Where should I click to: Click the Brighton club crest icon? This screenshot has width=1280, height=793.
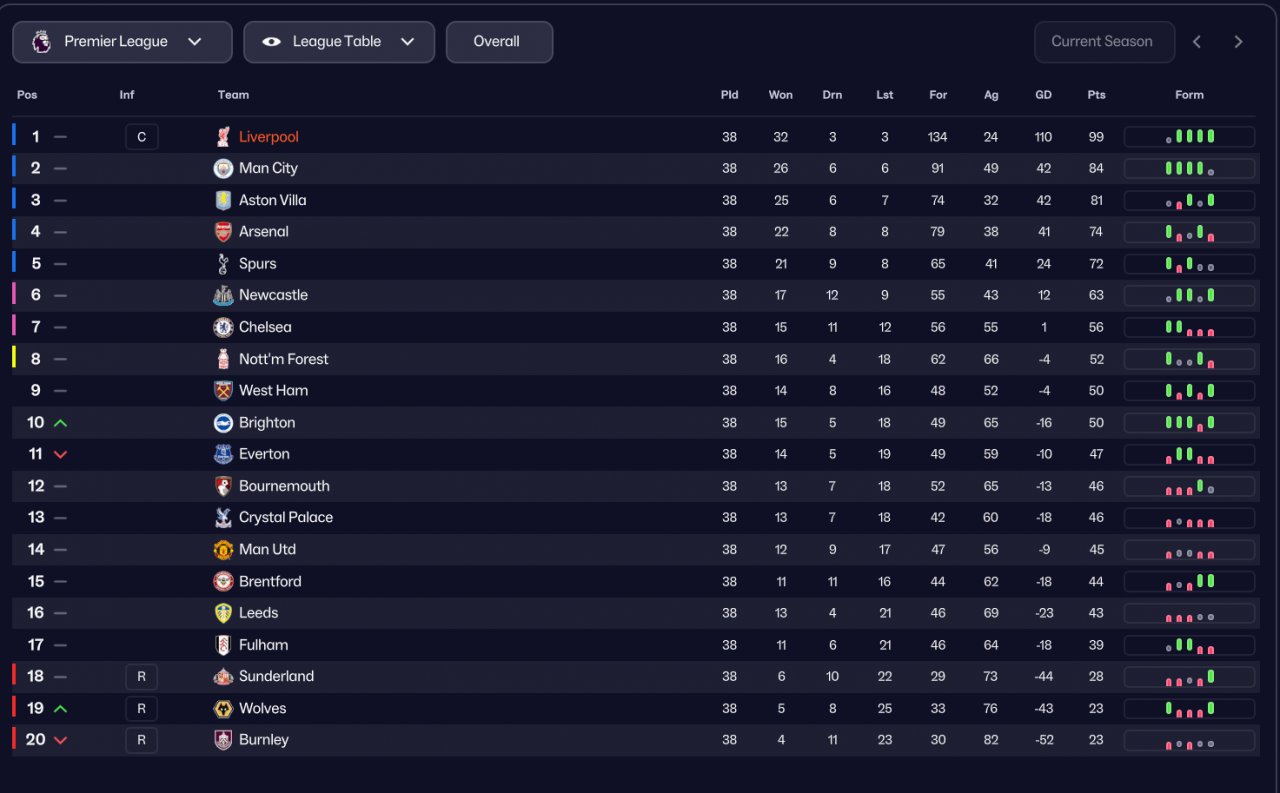(223, 423)
